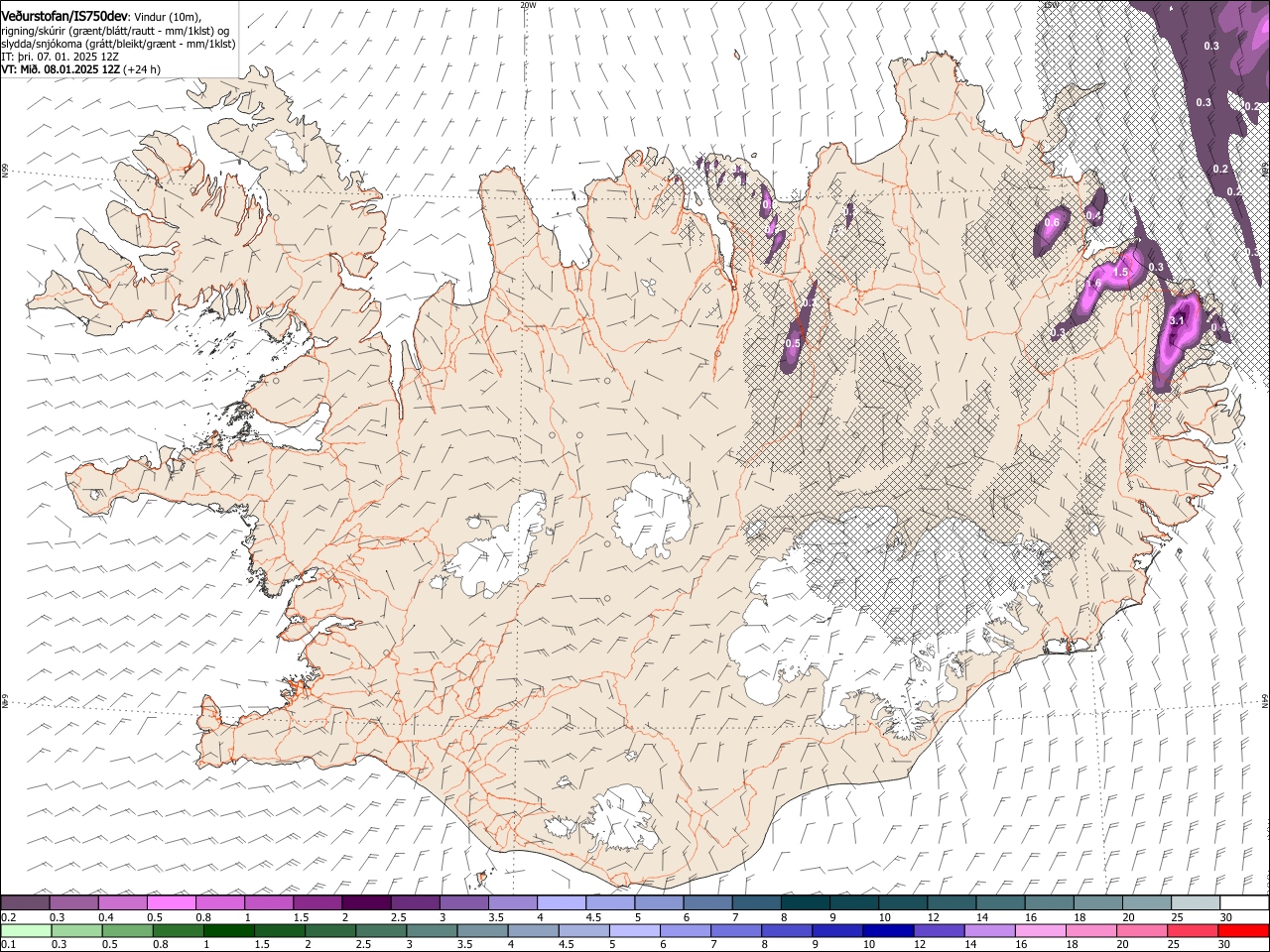The image size is (1270, 952).
Task: Click the rain scale swatch labeled 2
Action: pyautogui.click(x=329, y=930)
